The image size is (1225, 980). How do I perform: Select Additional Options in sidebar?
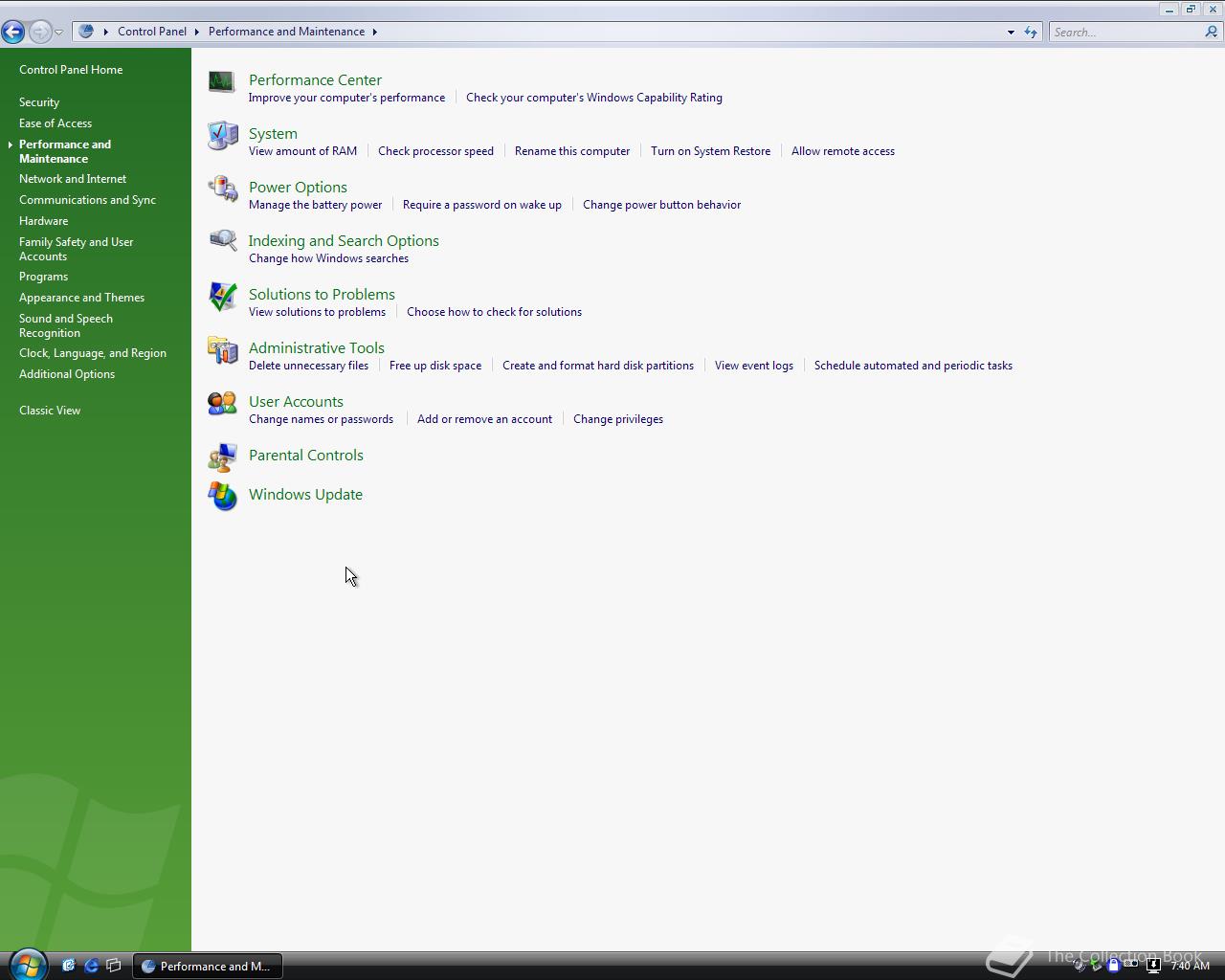pos(67,374)
